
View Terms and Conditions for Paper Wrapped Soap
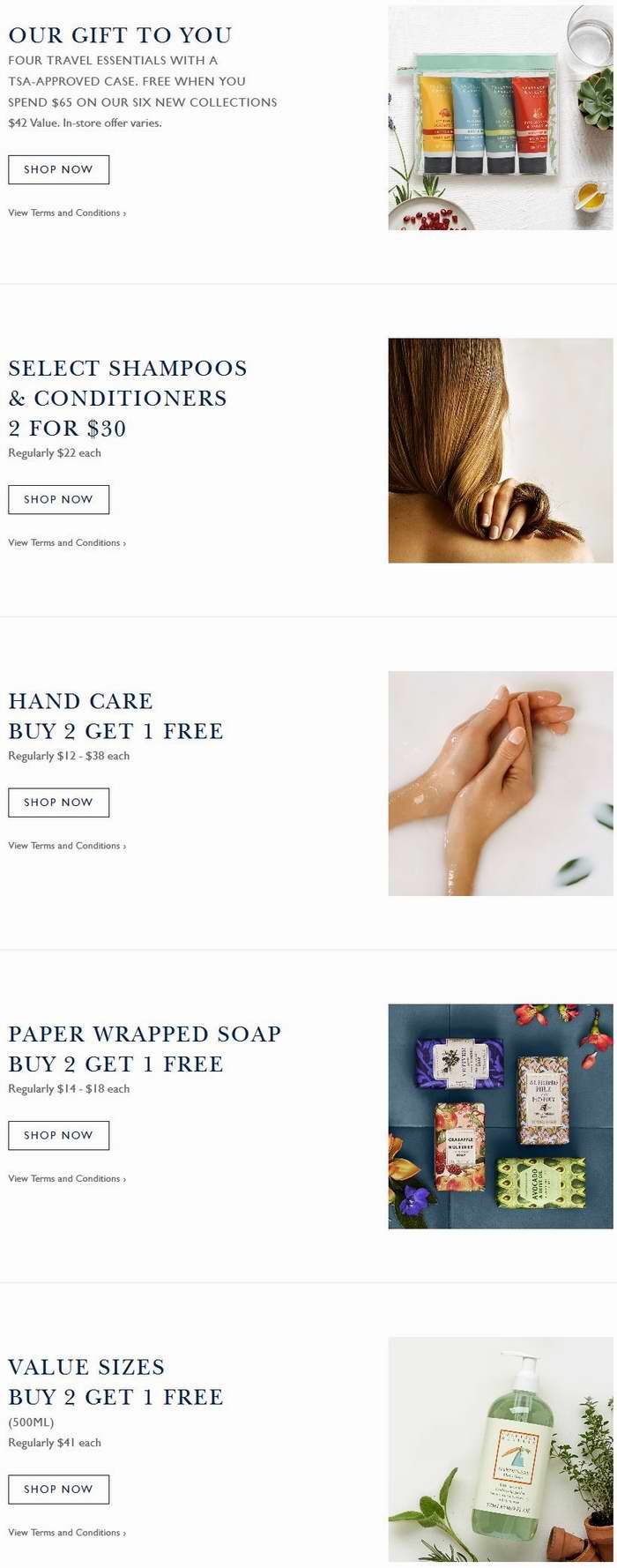[67, 1178]
